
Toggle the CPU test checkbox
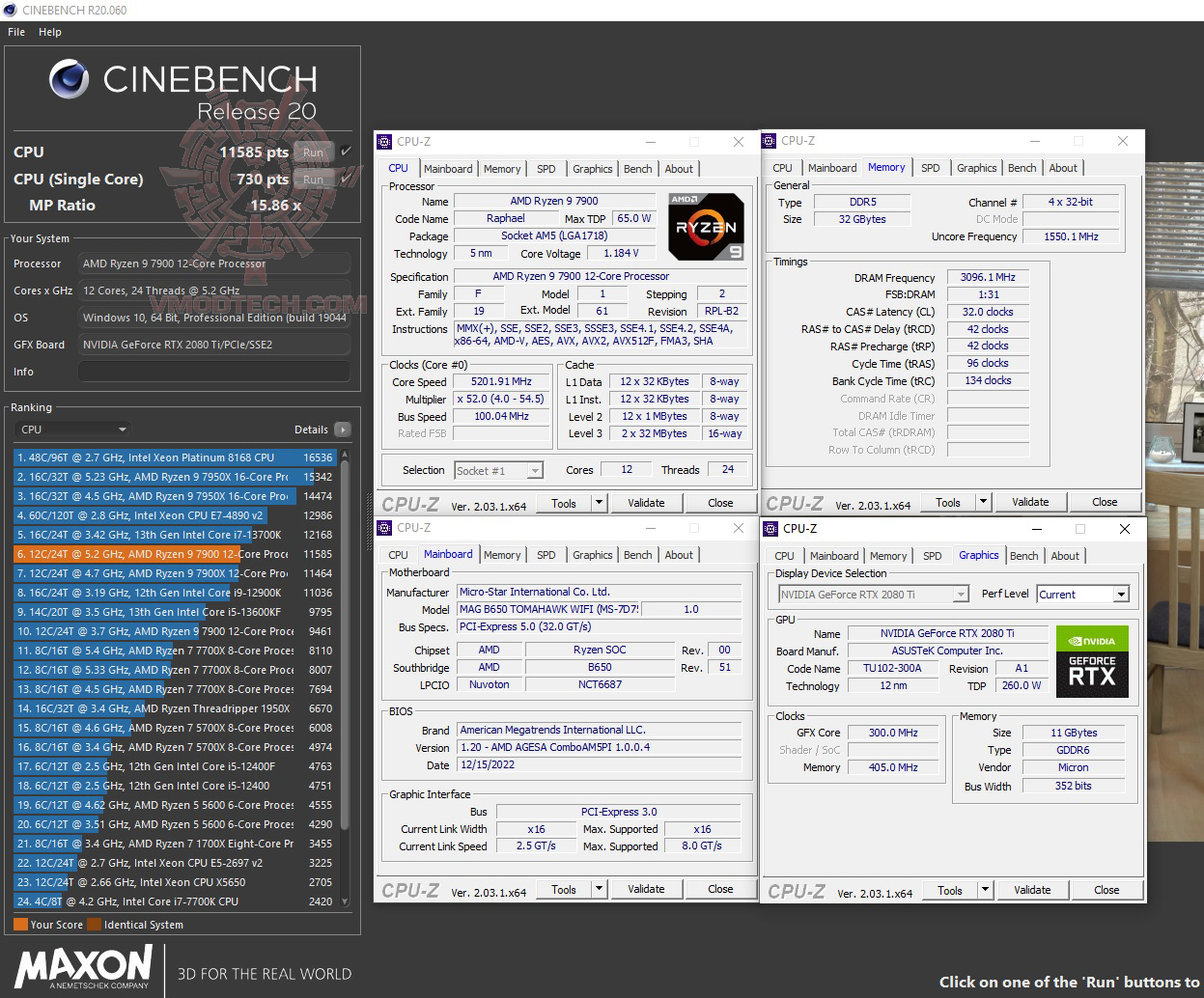point(346,152)
